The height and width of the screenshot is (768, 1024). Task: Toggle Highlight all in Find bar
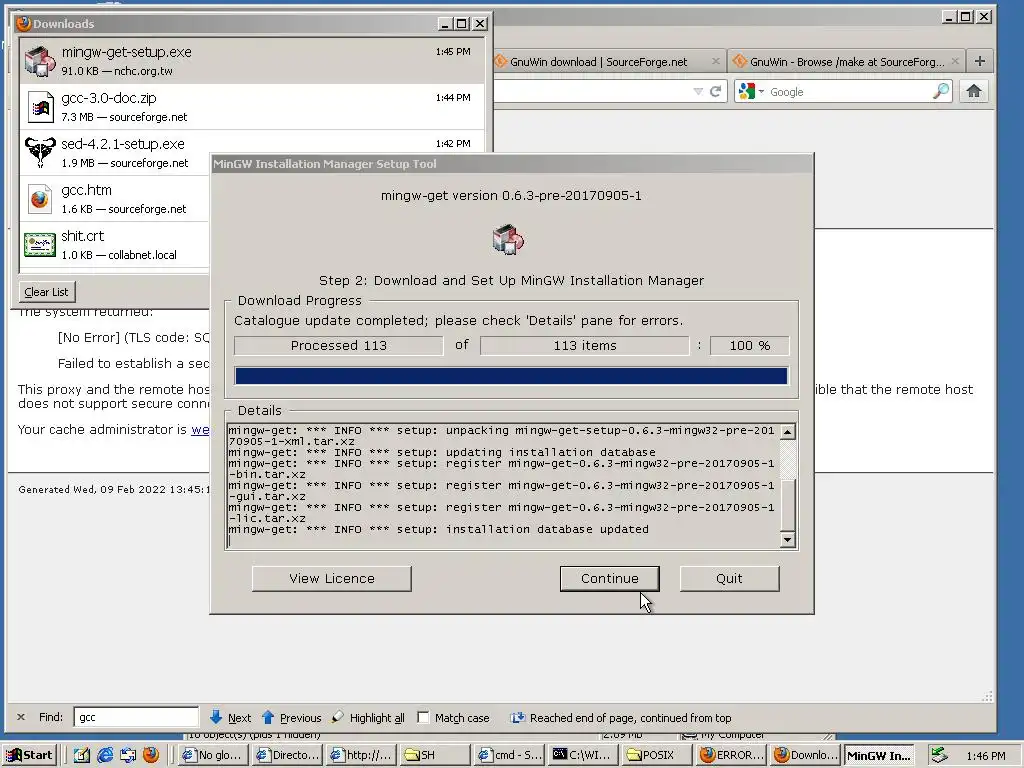368,717
